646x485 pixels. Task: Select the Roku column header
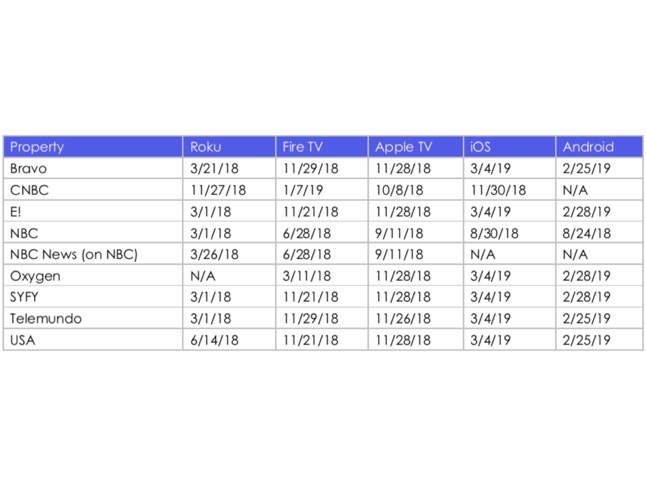(204, 147)
